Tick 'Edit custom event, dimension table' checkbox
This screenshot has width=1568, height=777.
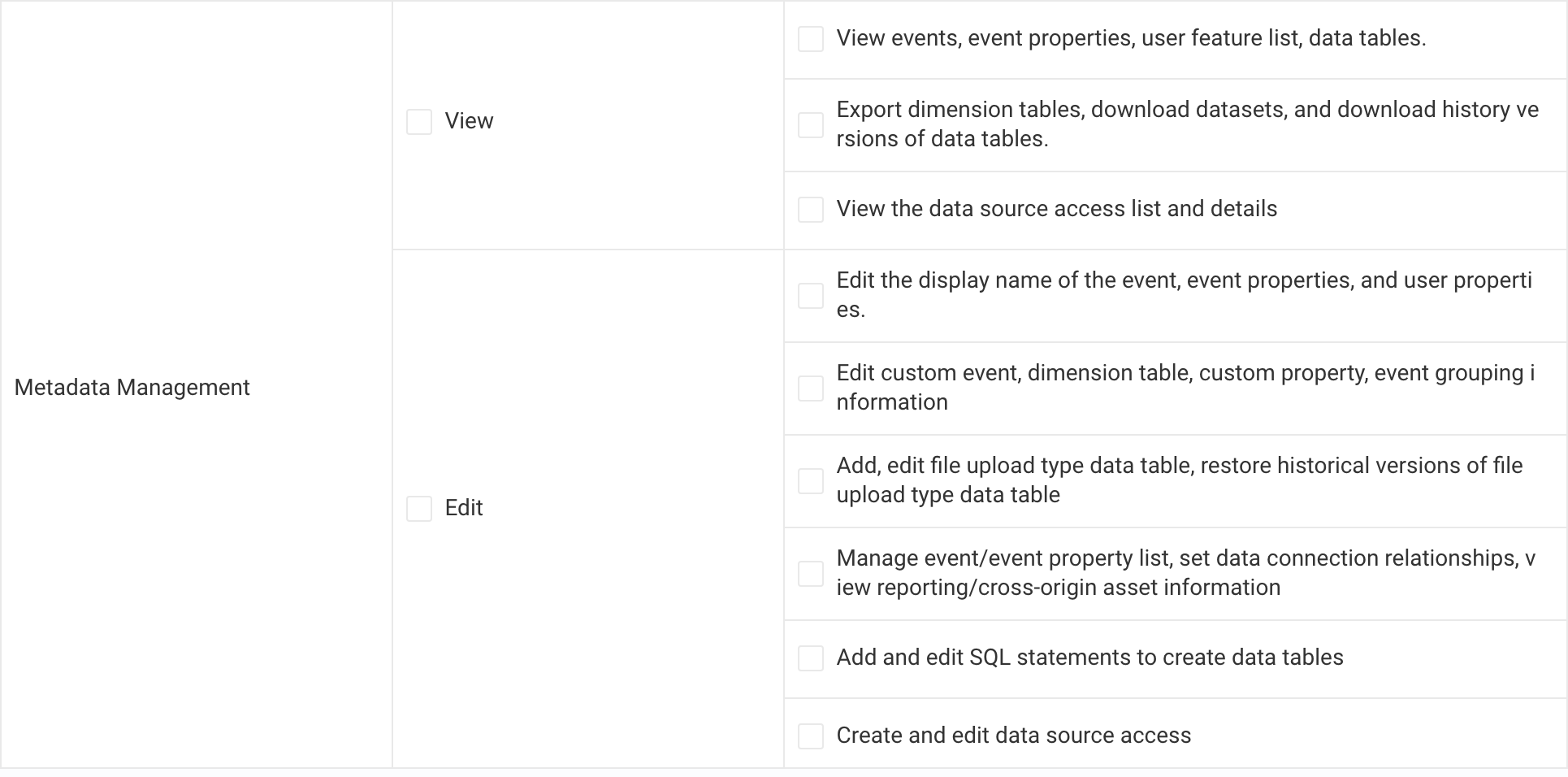click(x=811, y=388)
